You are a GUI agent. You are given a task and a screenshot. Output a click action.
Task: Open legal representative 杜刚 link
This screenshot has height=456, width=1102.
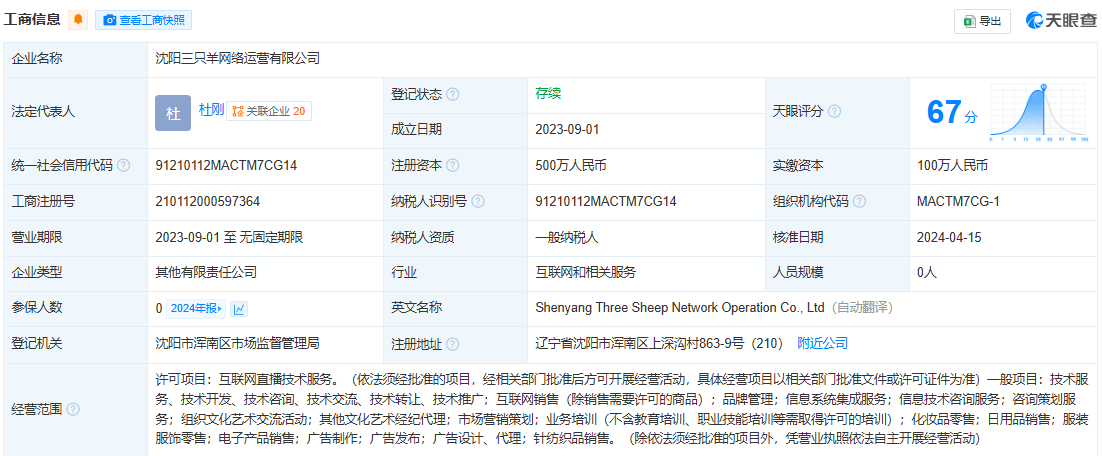[x=211, y=110]
